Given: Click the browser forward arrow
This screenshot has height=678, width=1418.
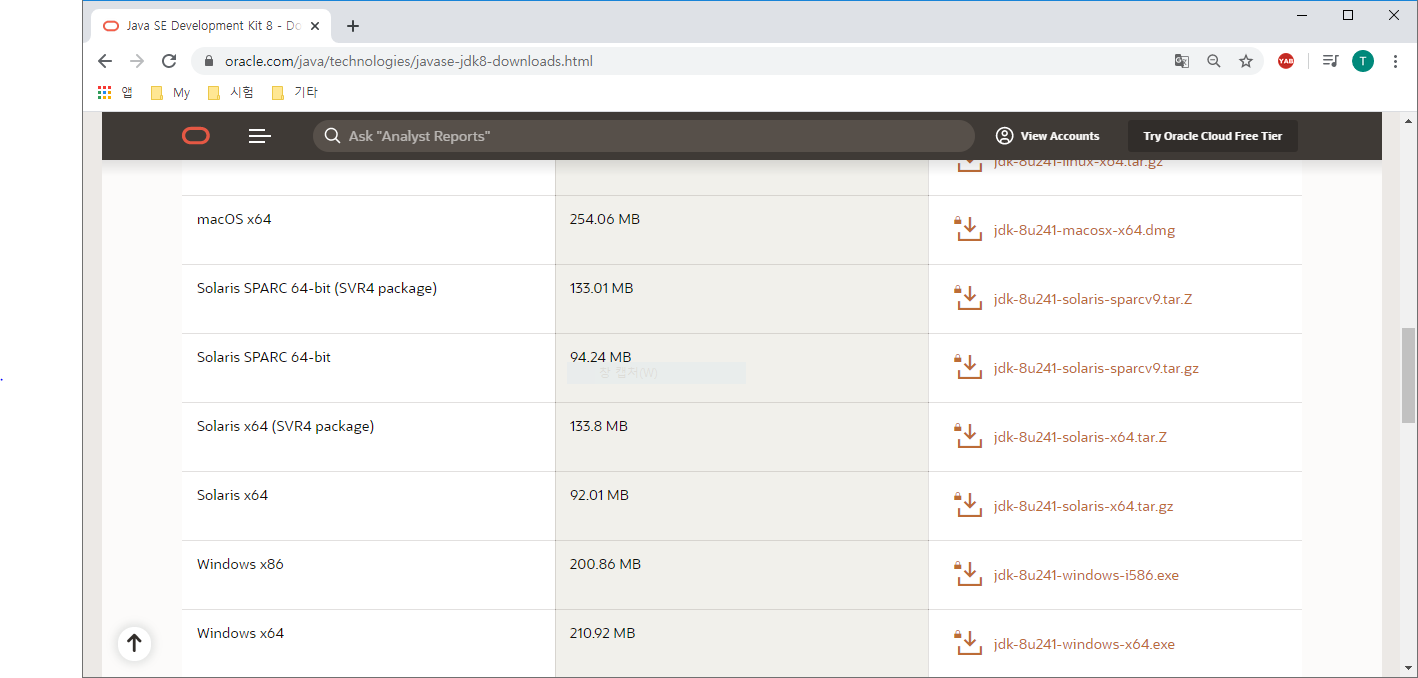Looking at the screenshot, I should click(137, 61).
